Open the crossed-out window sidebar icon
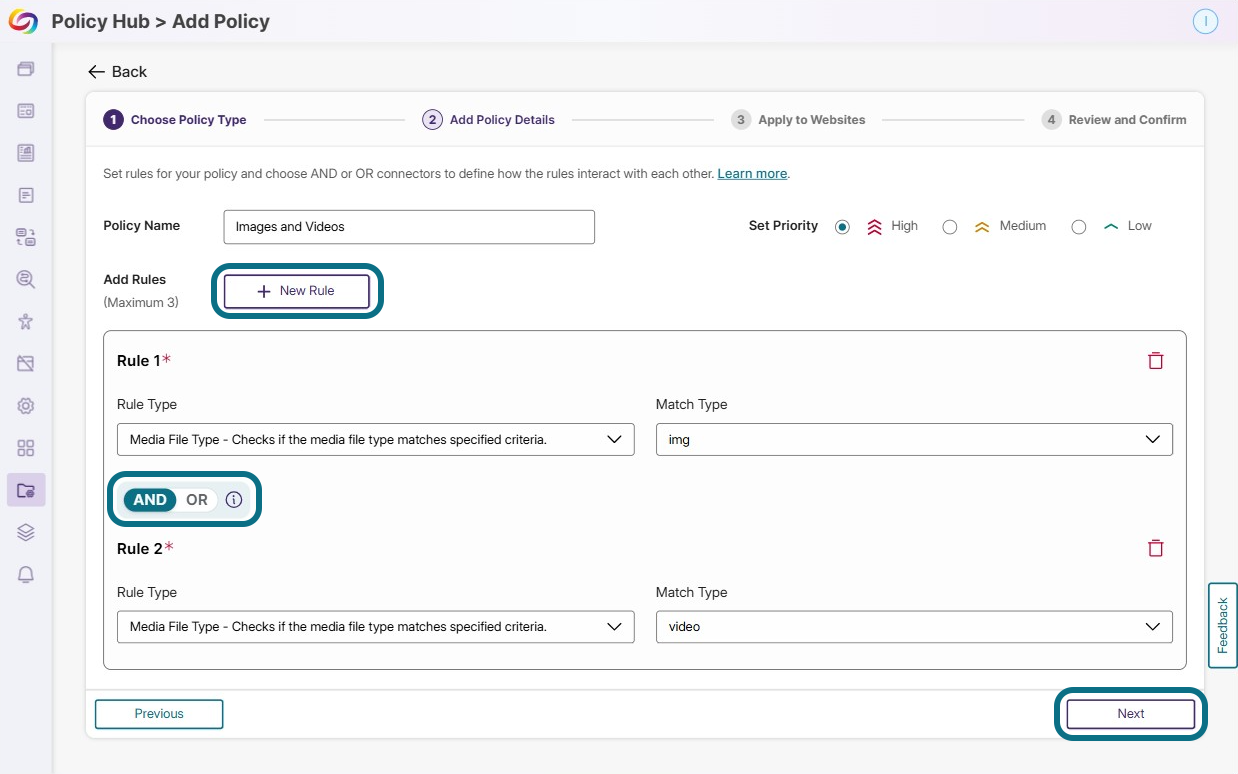Image resolution: width=1238 pixels, height=774 pixels. coord(26,364)
